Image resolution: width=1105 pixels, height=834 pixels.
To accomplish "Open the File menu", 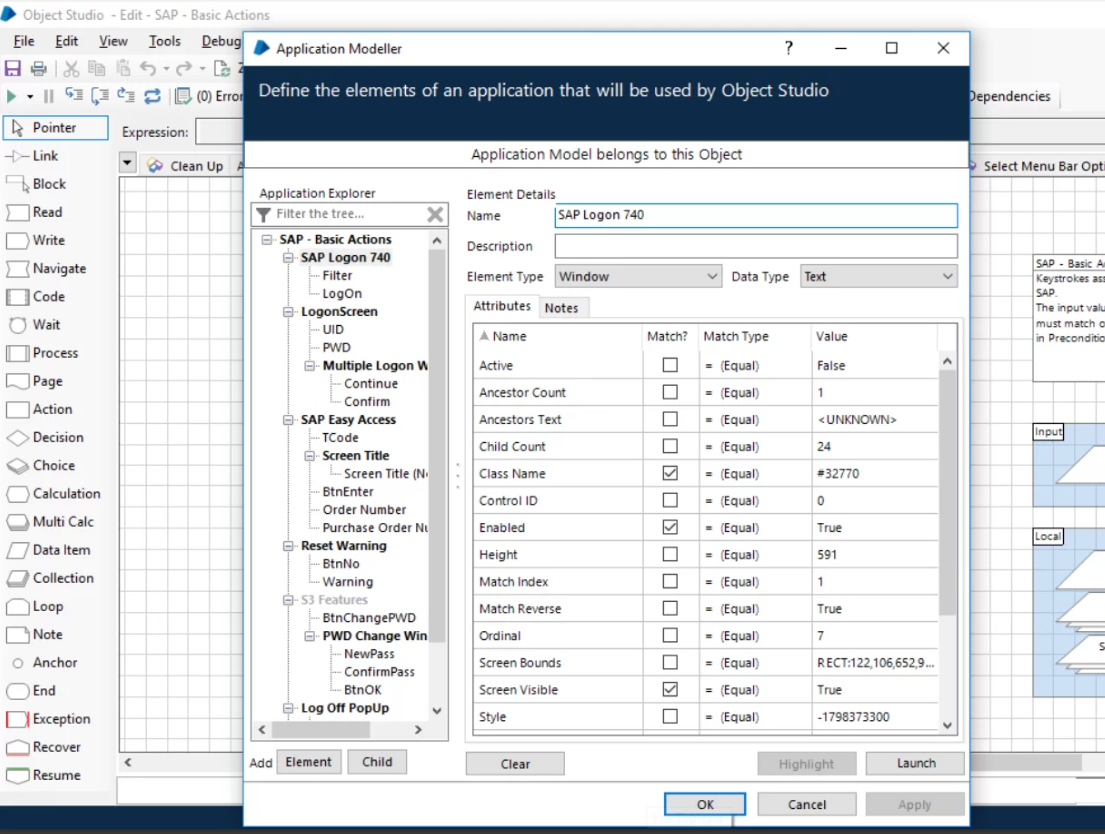I will pos(24,41).
